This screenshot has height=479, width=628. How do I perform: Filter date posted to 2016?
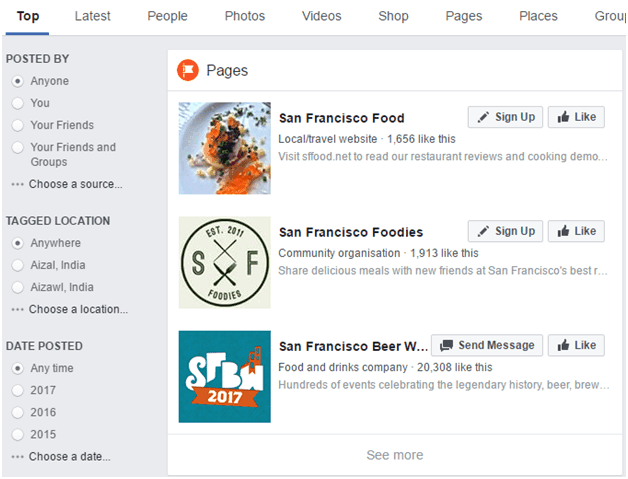point(18,412)
